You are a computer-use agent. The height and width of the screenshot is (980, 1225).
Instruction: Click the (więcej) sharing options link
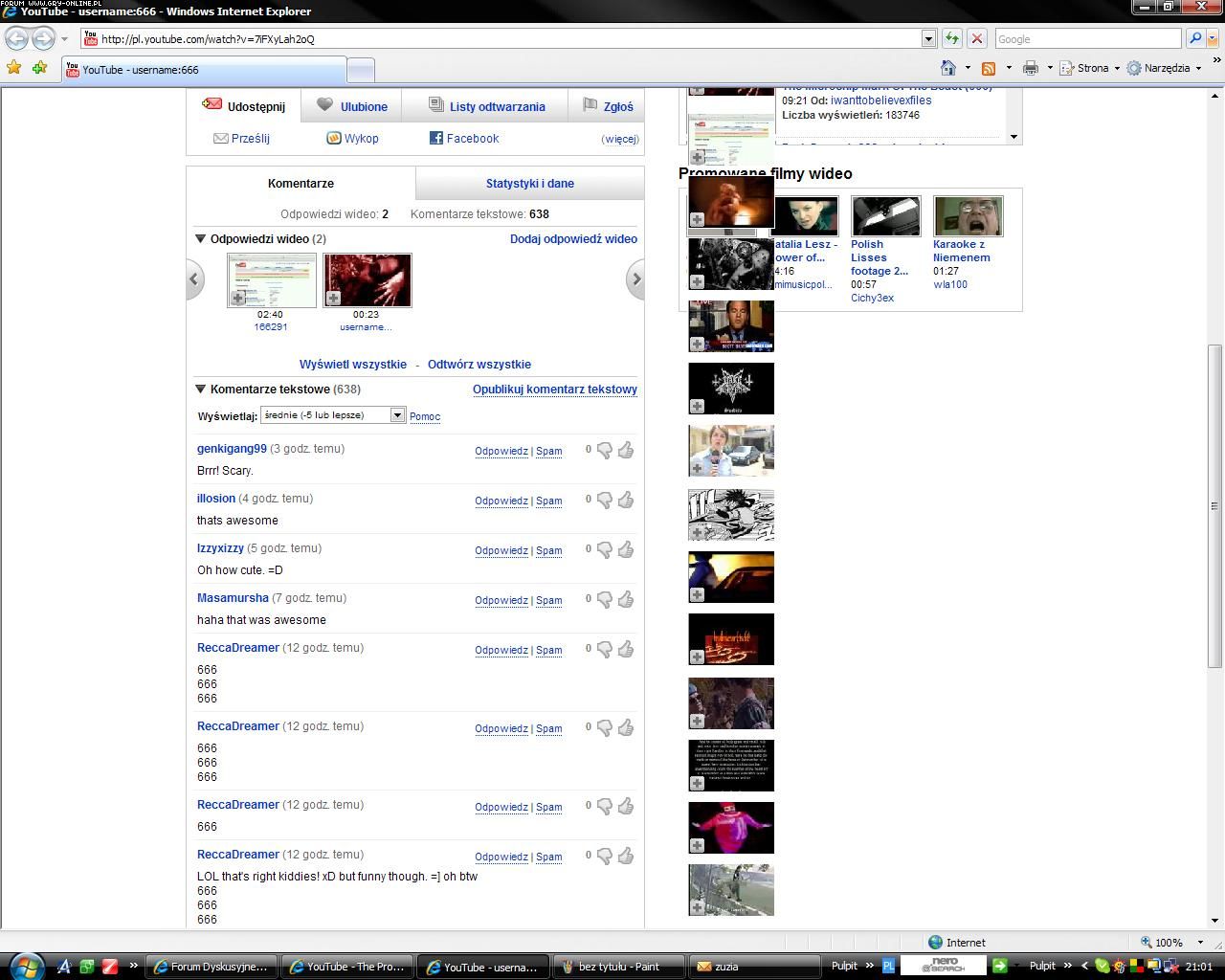click(620, 139)
